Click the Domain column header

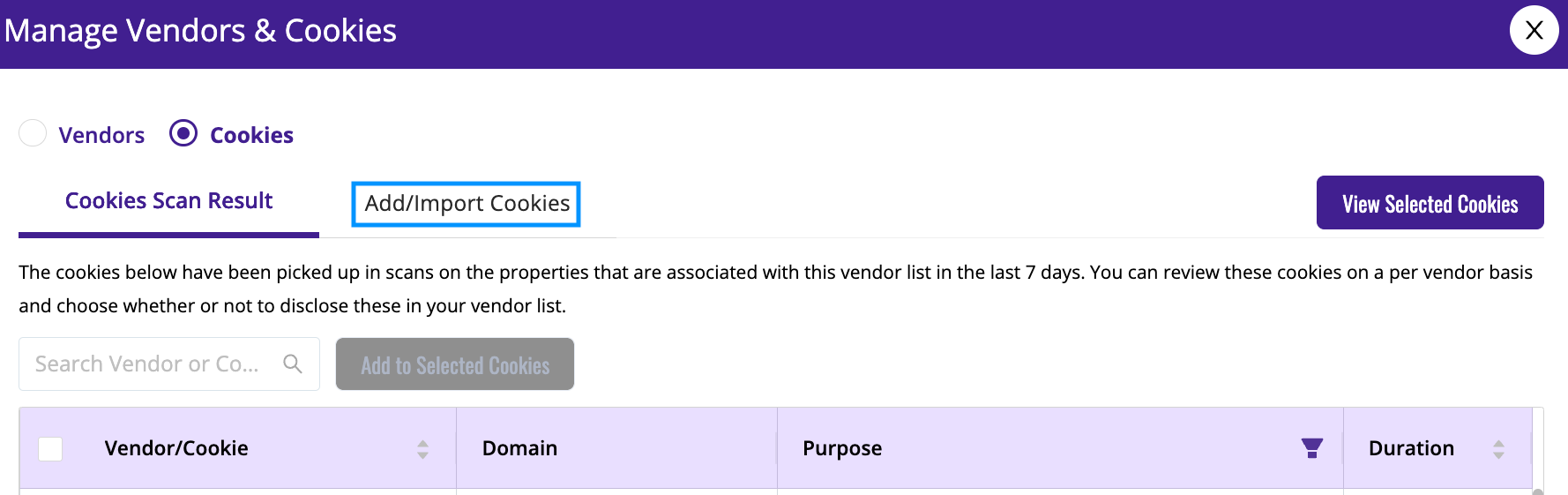point(519,448)
